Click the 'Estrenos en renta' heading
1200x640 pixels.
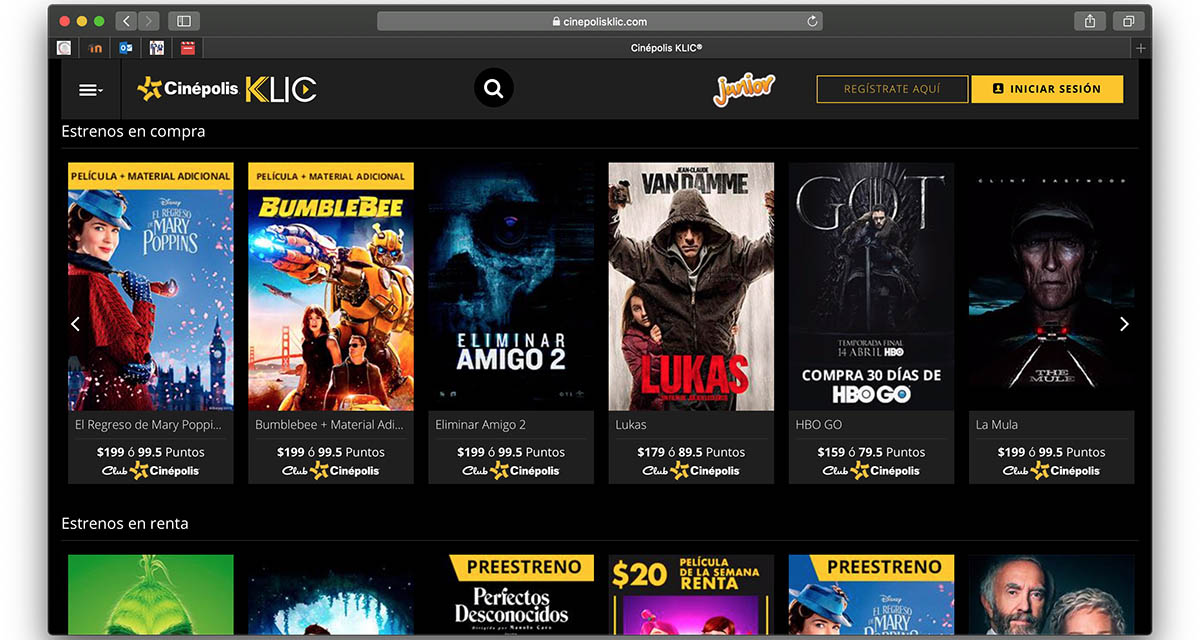125,523
